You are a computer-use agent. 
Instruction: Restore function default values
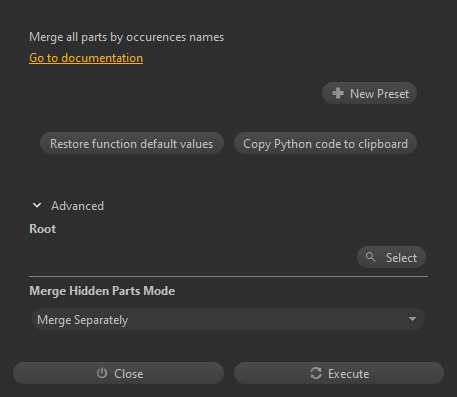coord(132,143)
